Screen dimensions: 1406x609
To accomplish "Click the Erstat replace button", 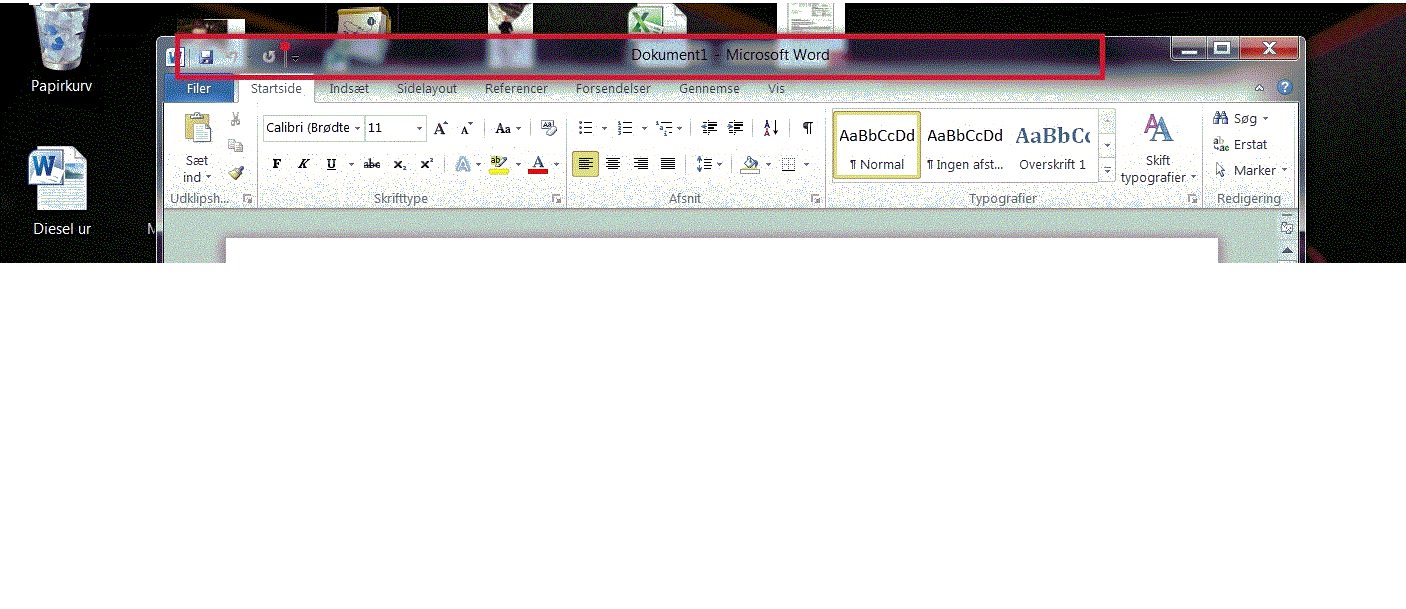I will coord(1240,144).
